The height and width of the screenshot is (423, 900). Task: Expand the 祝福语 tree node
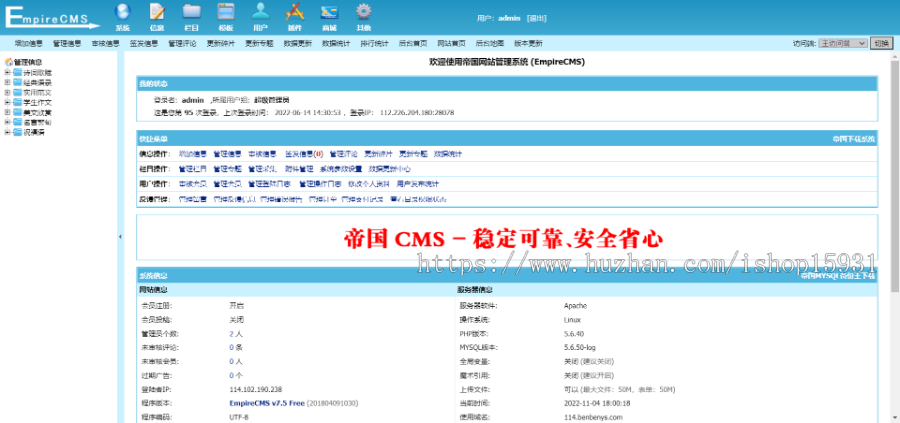coord(7,133)
